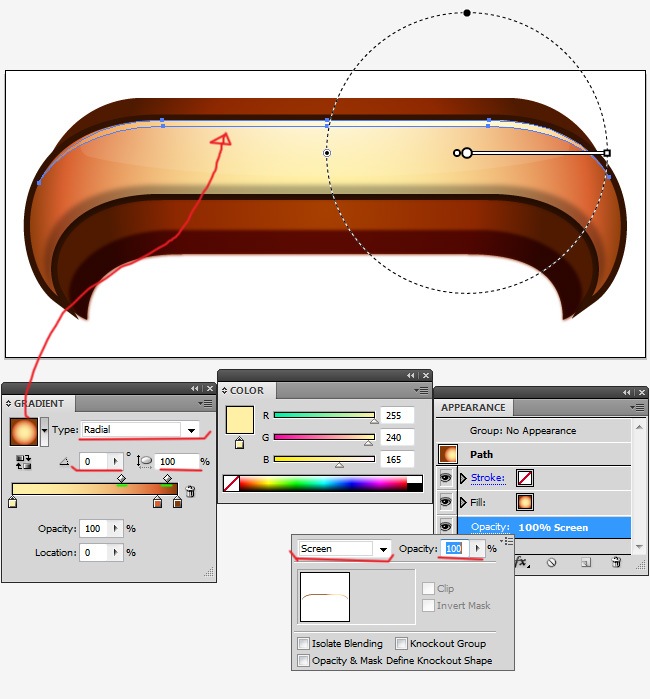Toggle visibility of the Stroke attribute

445,478
